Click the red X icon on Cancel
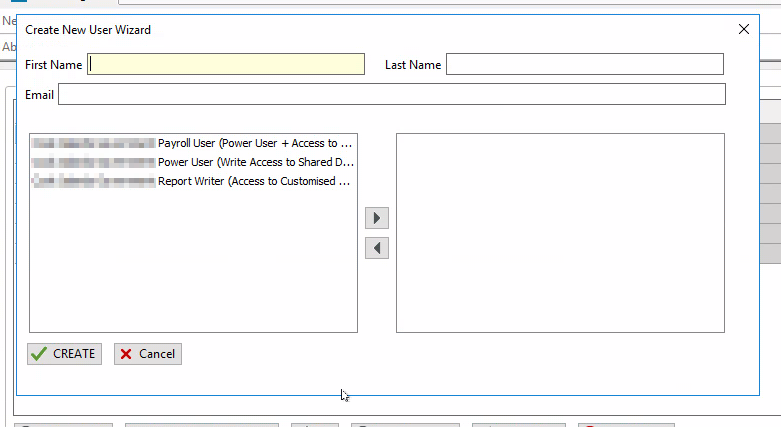 tap(125, 354)
